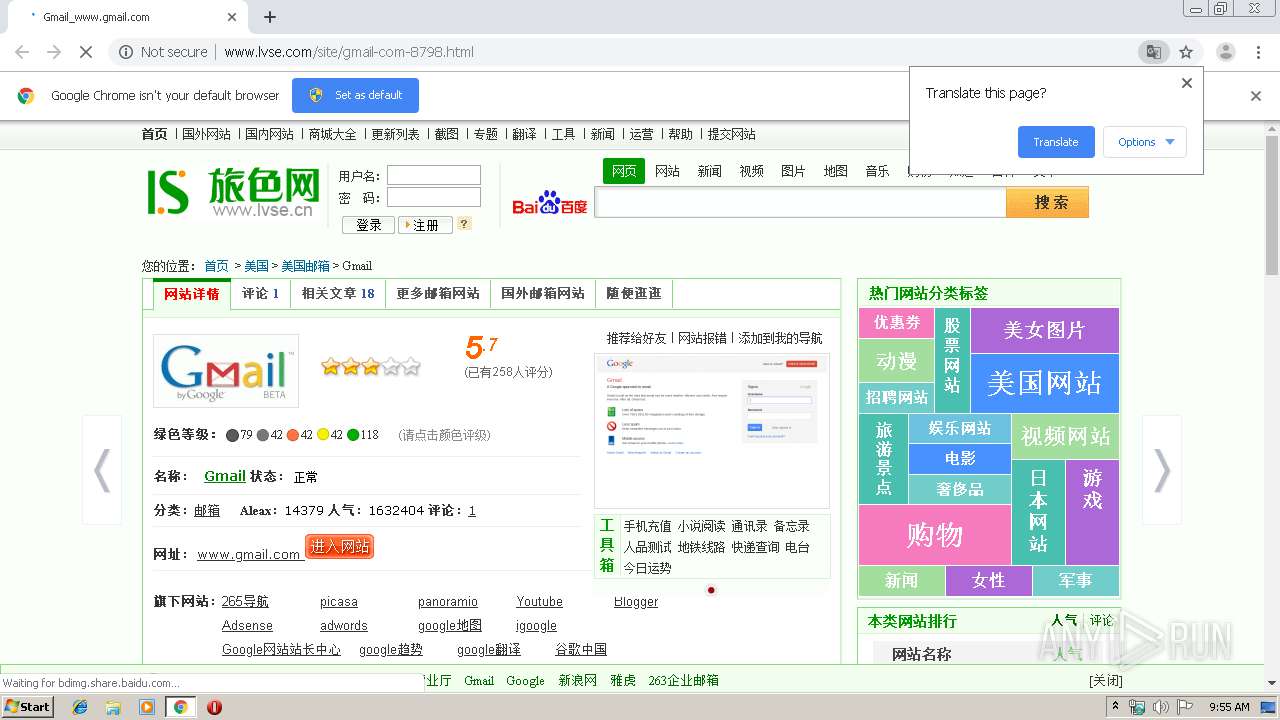Open the picasa sub-site link

click(x=339, y=602)
